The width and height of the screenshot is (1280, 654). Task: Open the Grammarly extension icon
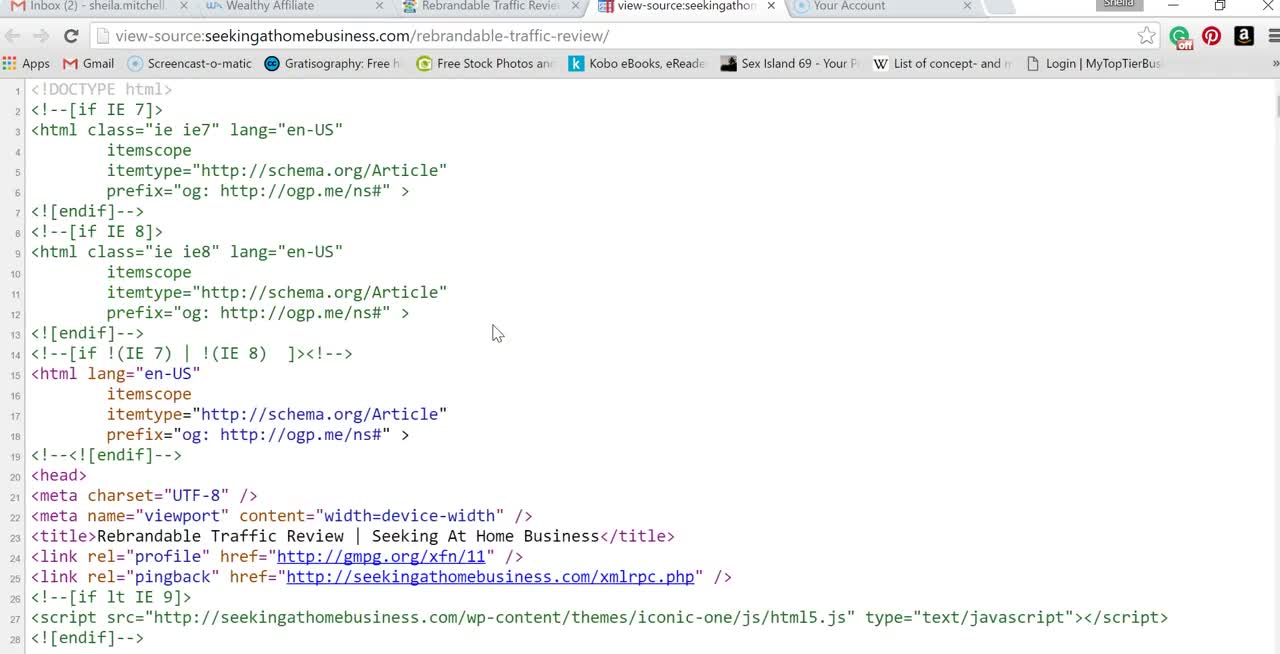tap(1180, 37)
